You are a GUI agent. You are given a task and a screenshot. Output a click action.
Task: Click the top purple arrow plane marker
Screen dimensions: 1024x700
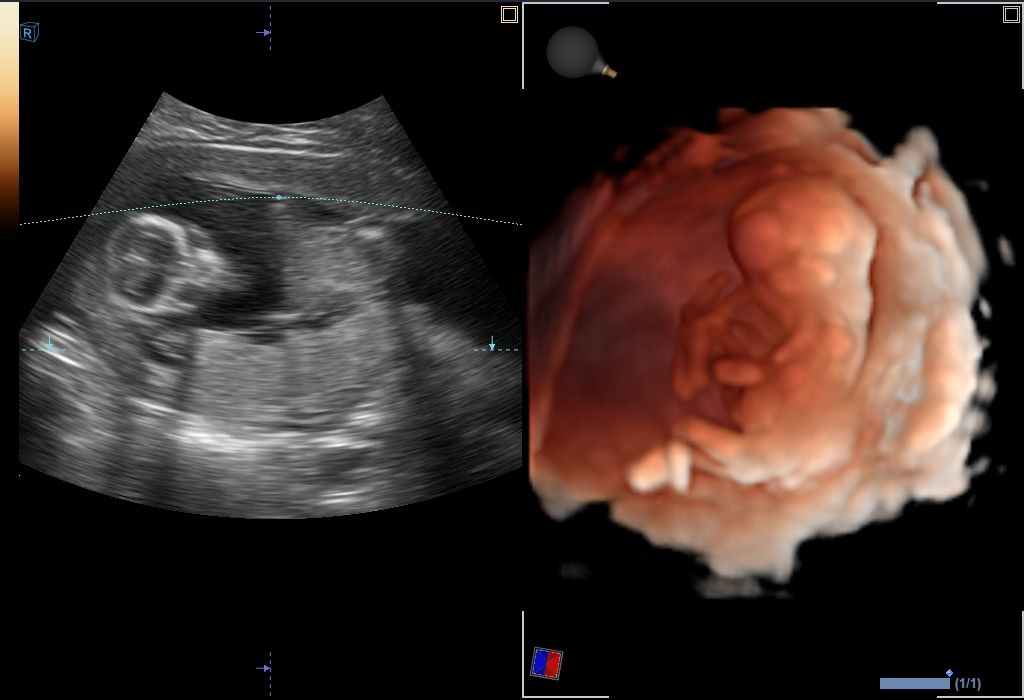[x=263, y=32]
